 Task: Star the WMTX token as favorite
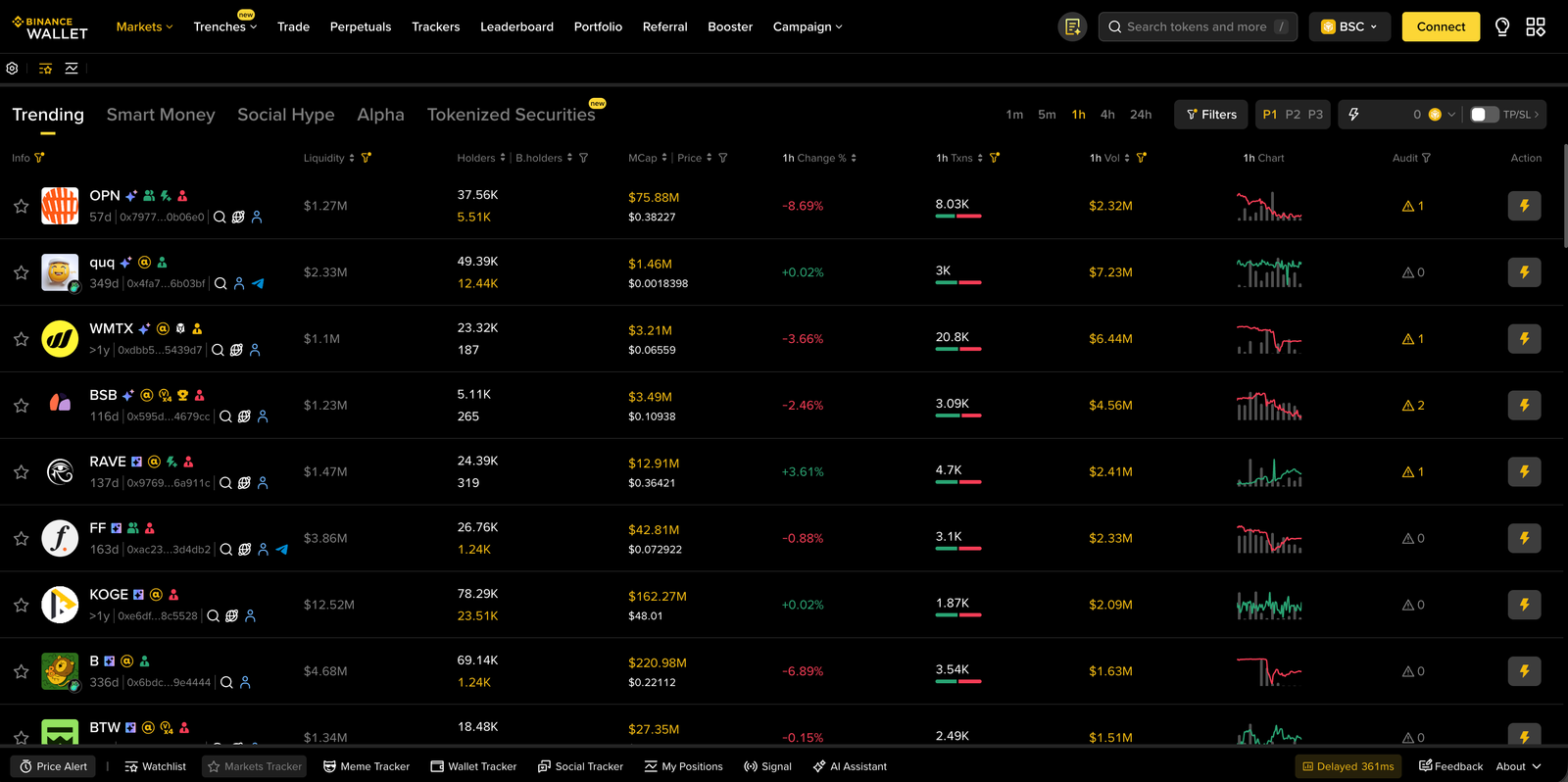coord(21,339)
